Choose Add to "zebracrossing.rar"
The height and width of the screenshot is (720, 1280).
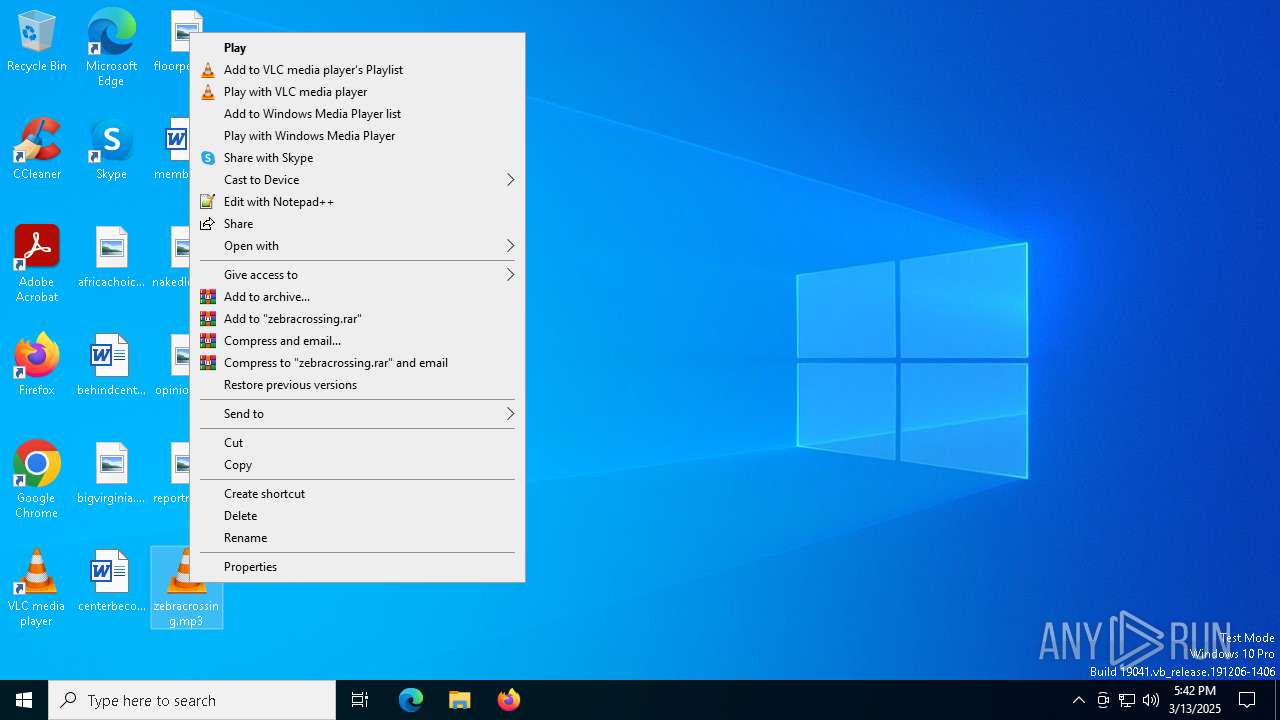(357, 319)
